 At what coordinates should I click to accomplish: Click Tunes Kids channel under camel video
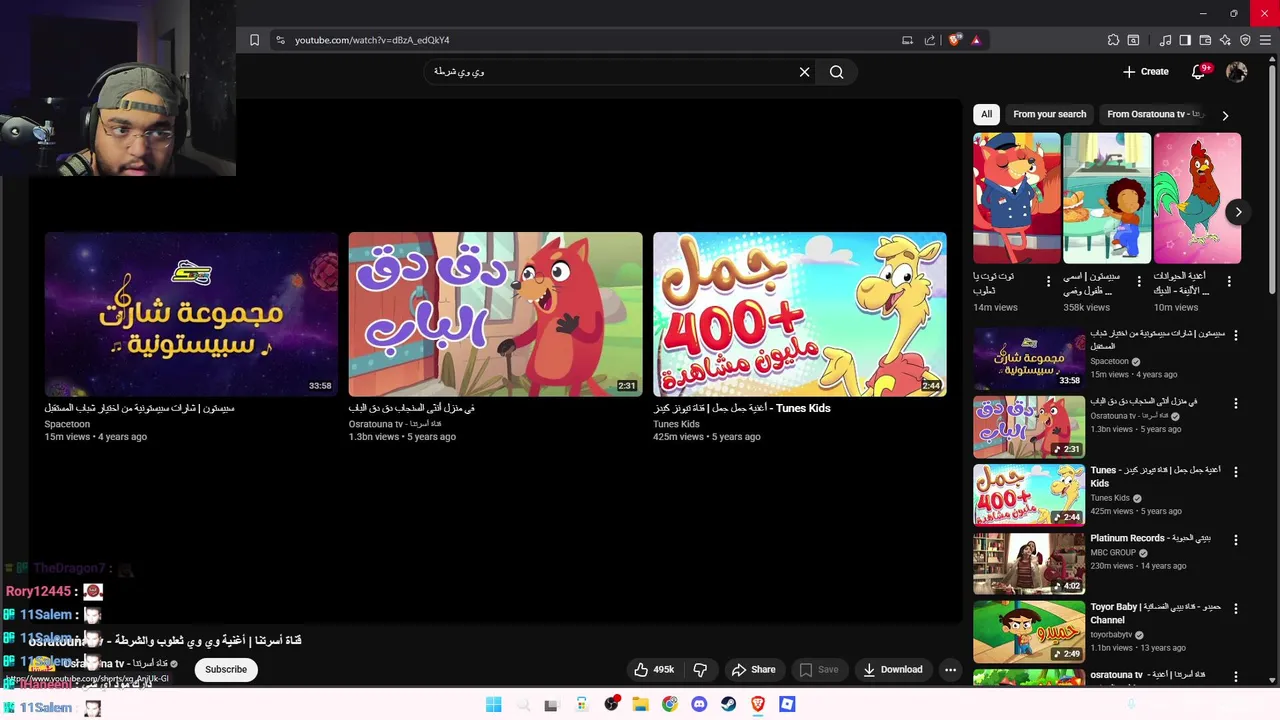676,424
